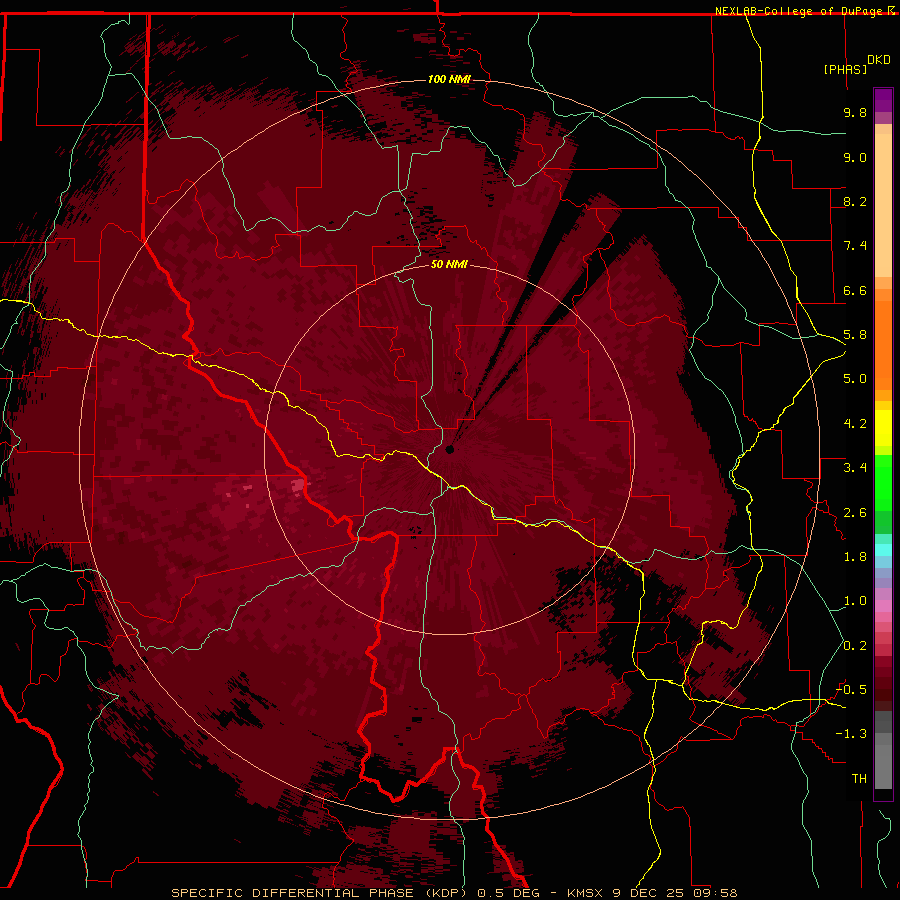Image resolution: width=900 pixels, height=900 pixels.
Task: Click the -1.3 value on the color scale
Action: [851, 734]
